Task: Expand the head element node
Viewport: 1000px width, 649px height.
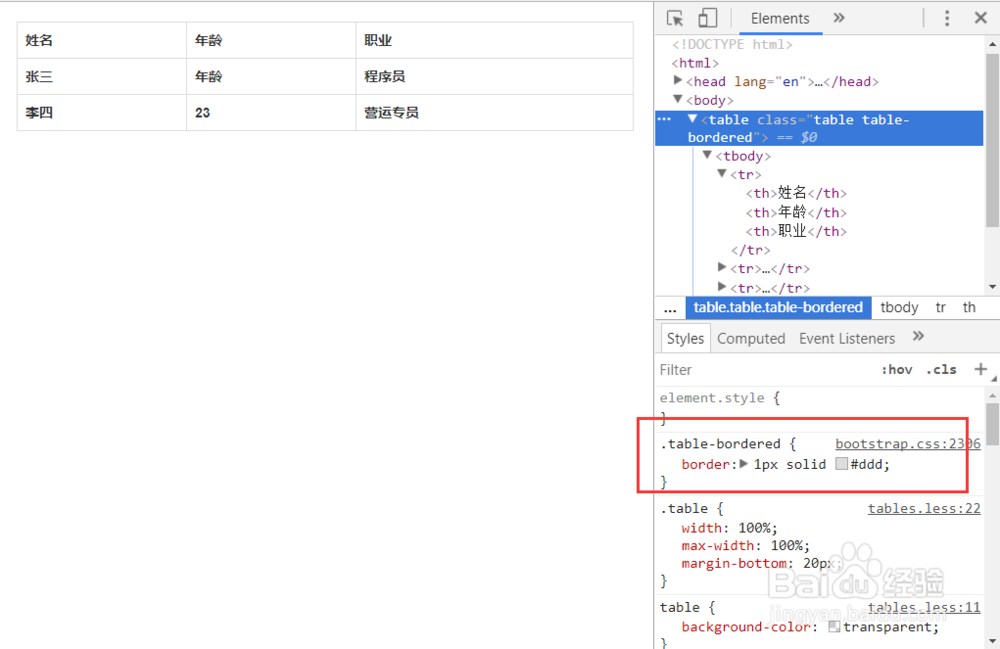Action: (677, 80)
